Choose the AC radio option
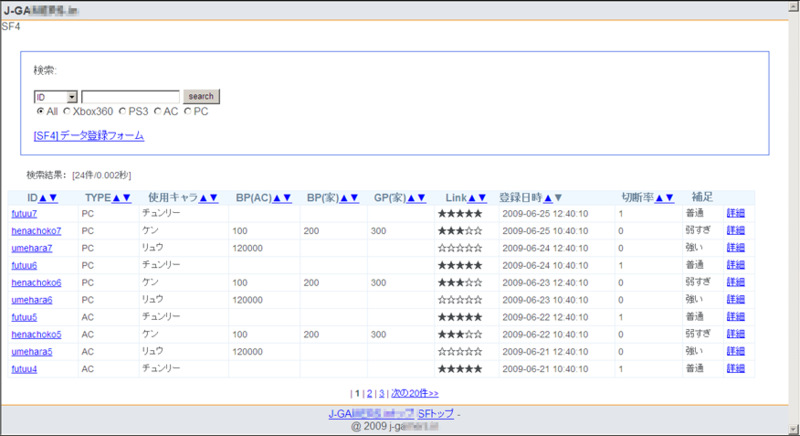This screenshot has height=436, width=800. point(158,111)
